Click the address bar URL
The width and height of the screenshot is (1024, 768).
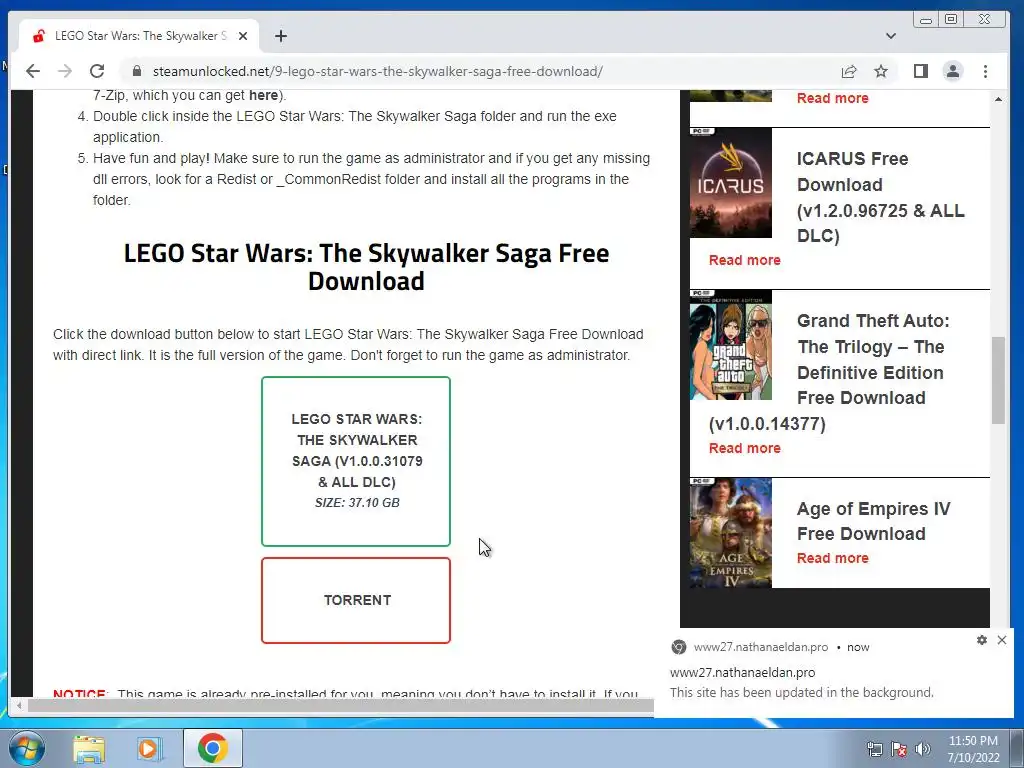tap(377, 71)
